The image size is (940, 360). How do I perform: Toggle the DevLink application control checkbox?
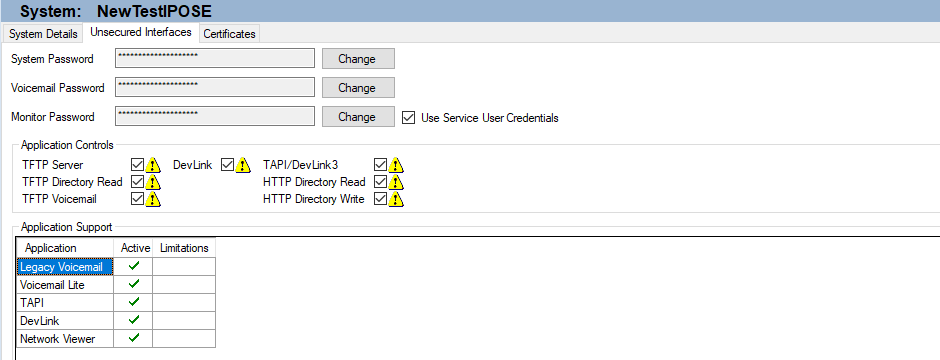click(227, 165)
